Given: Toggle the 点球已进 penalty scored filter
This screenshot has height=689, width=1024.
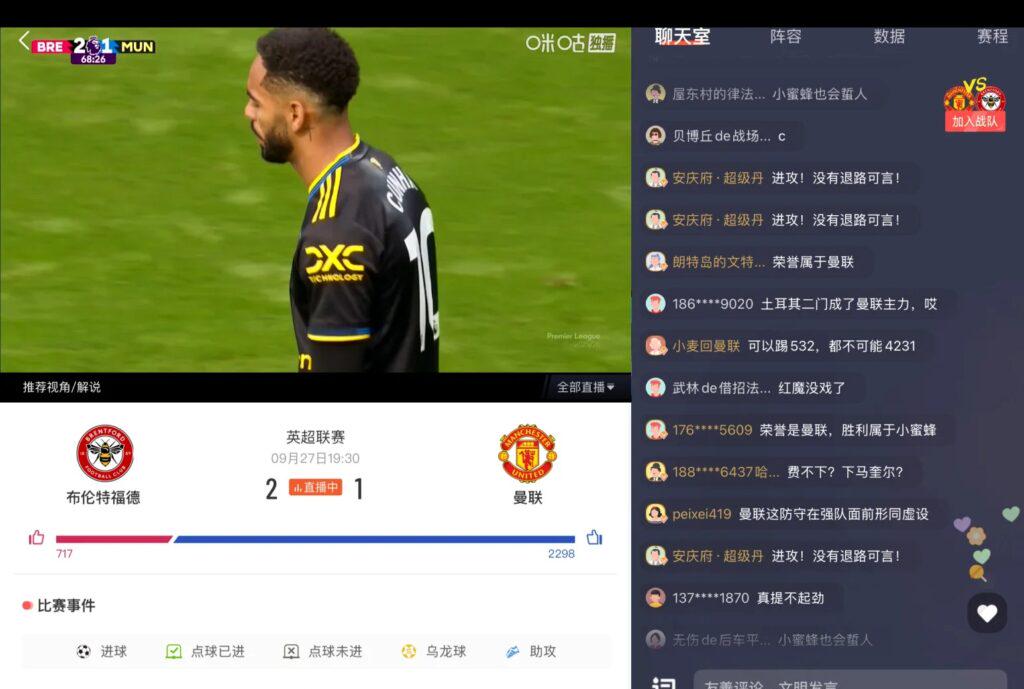Looking at the screenshot, I should tap(205, 651).
